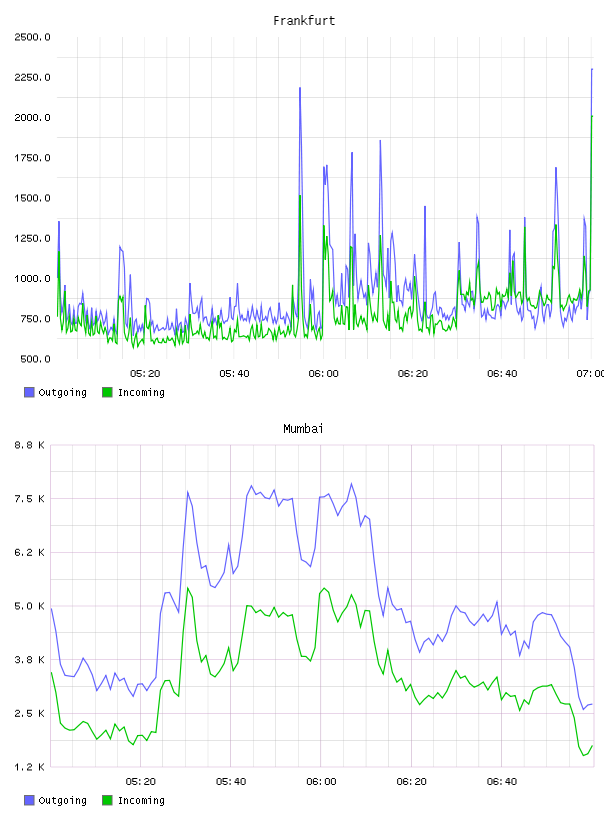
Task: Click the 750.0 y-axis label
Action: pyautogui.click(x=35, y=319)
